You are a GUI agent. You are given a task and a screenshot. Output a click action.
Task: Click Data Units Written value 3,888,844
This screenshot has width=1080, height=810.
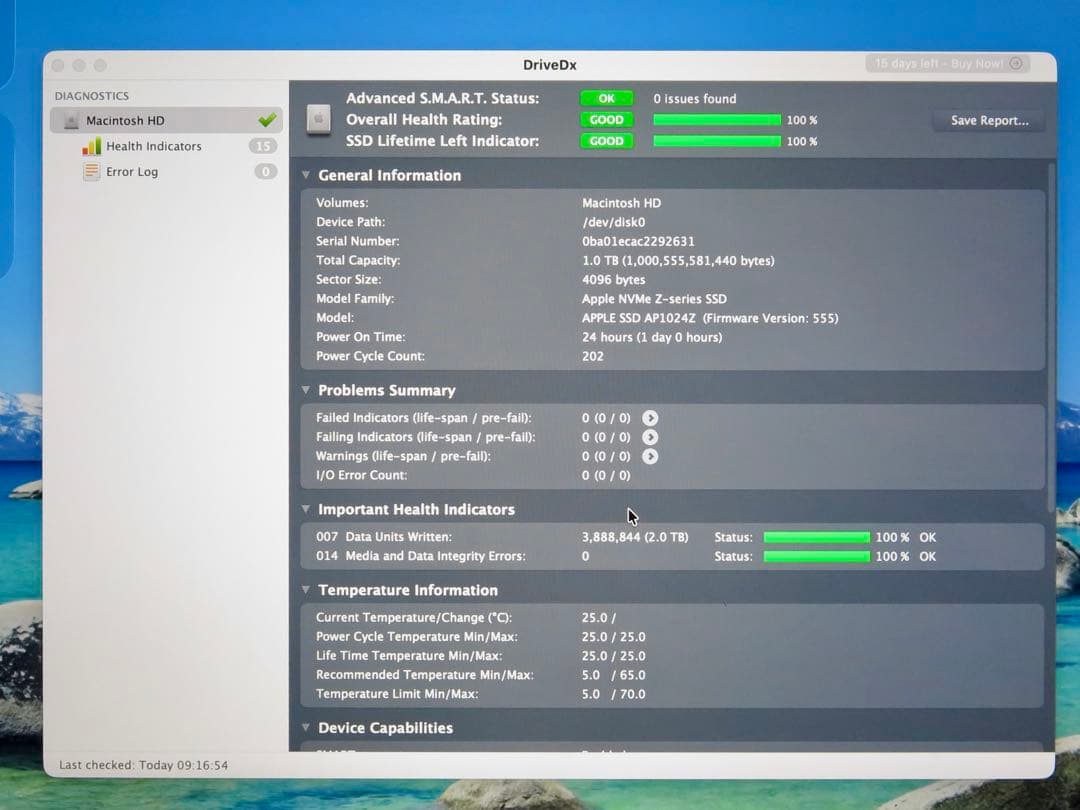[x=634, y=537]
